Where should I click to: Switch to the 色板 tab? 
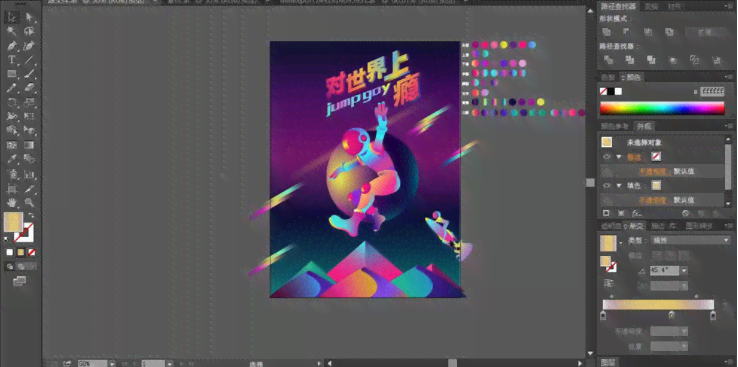pyautogui.click(x=608, y=77)
